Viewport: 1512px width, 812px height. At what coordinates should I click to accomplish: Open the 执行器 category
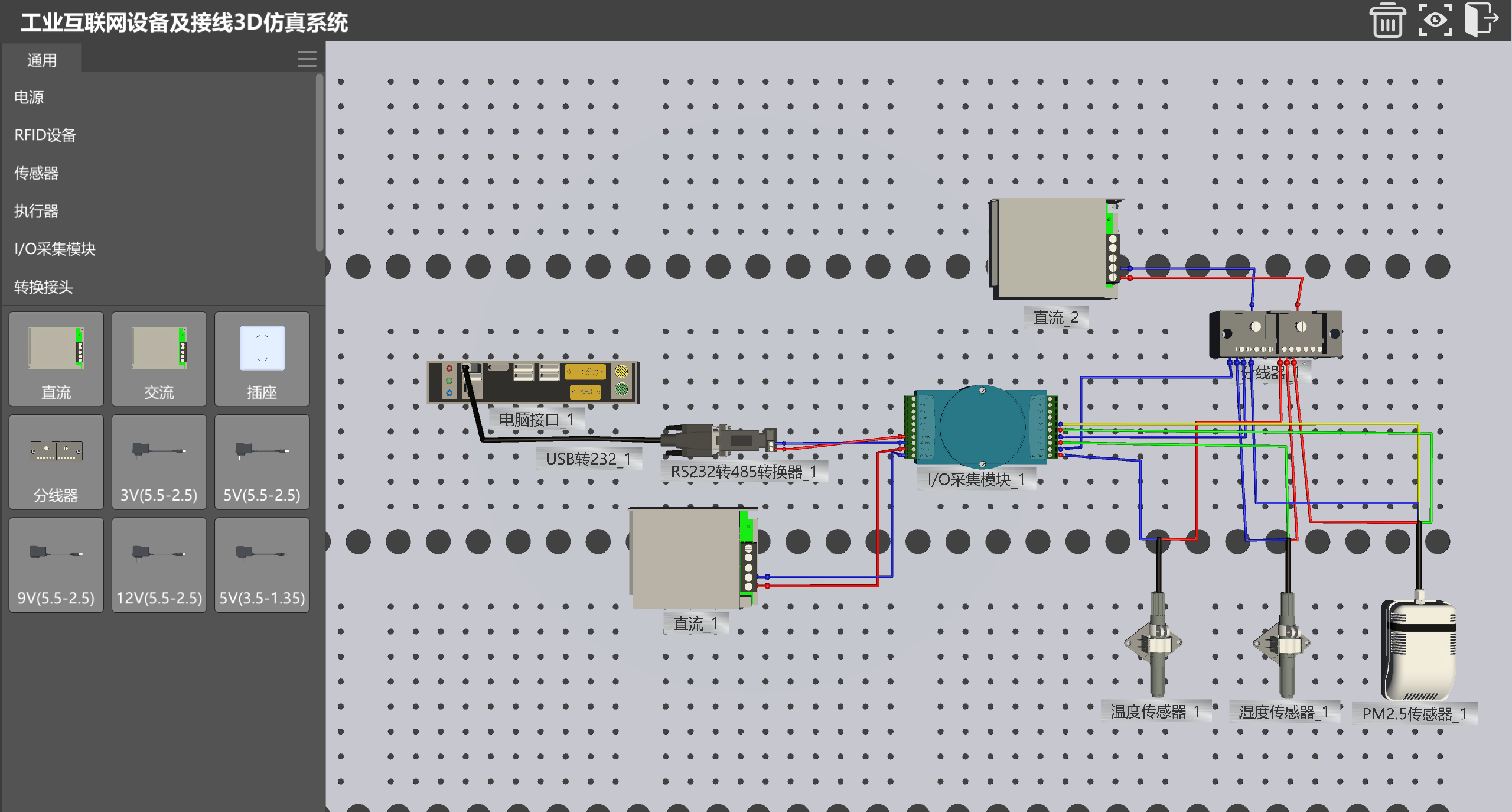(x=36, y=211)
